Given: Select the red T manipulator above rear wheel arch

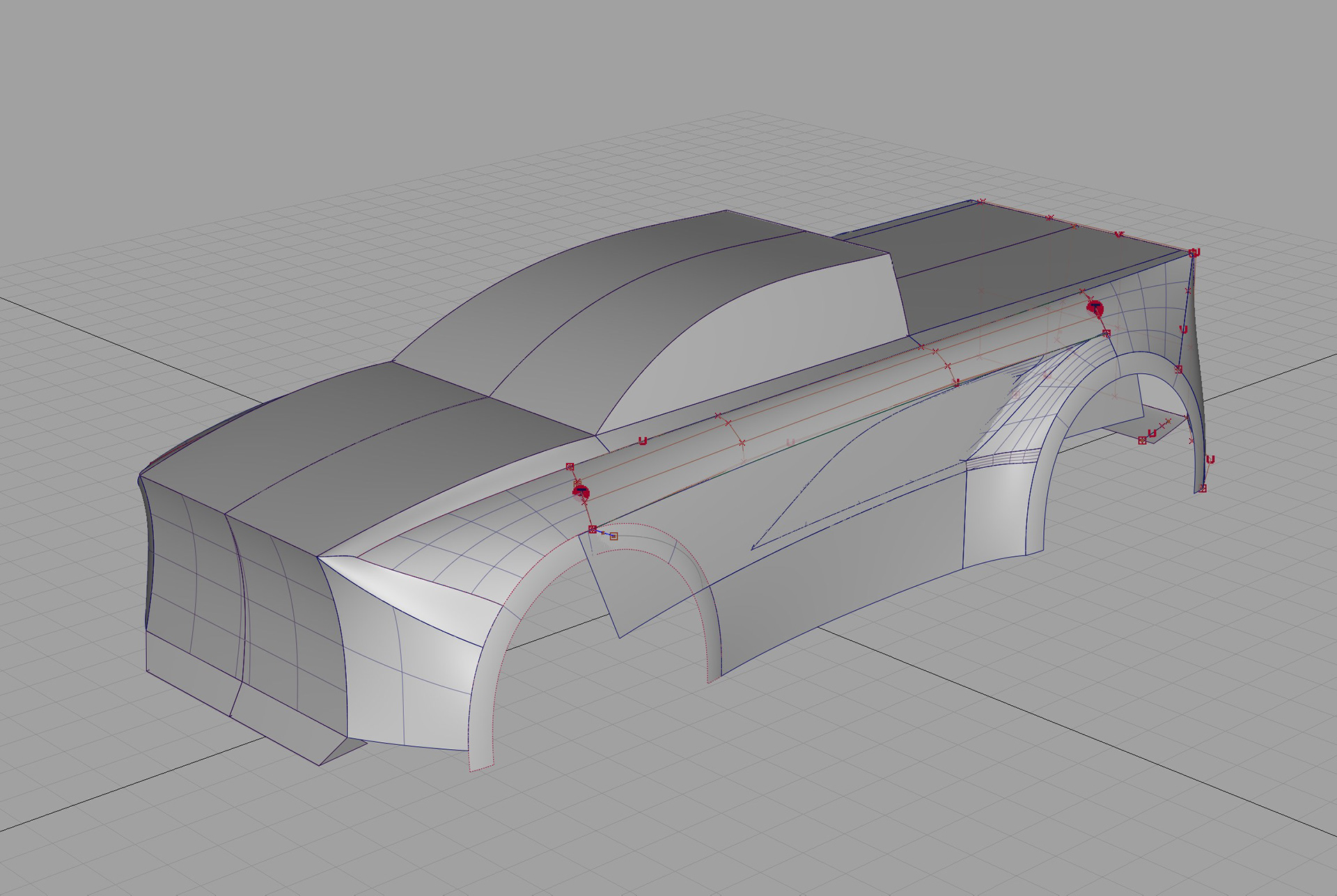Looking at the screenshot, I should [x=1095, y=307].
